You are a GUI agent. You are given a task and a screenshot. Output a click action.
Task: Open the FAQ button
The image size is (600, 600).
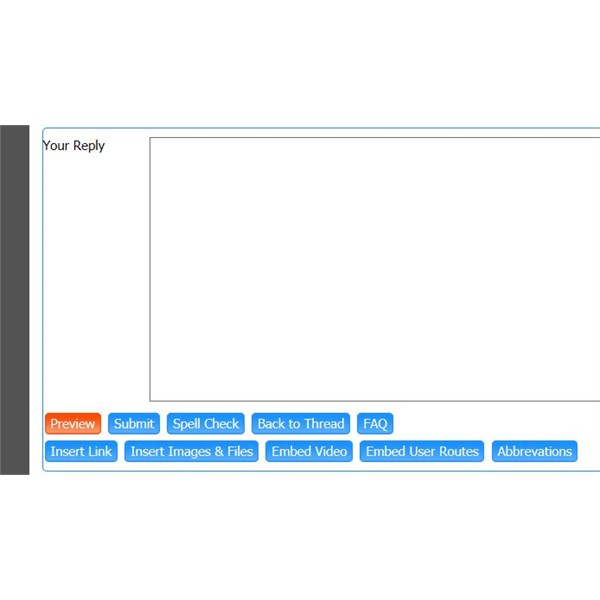click(375, 424)
